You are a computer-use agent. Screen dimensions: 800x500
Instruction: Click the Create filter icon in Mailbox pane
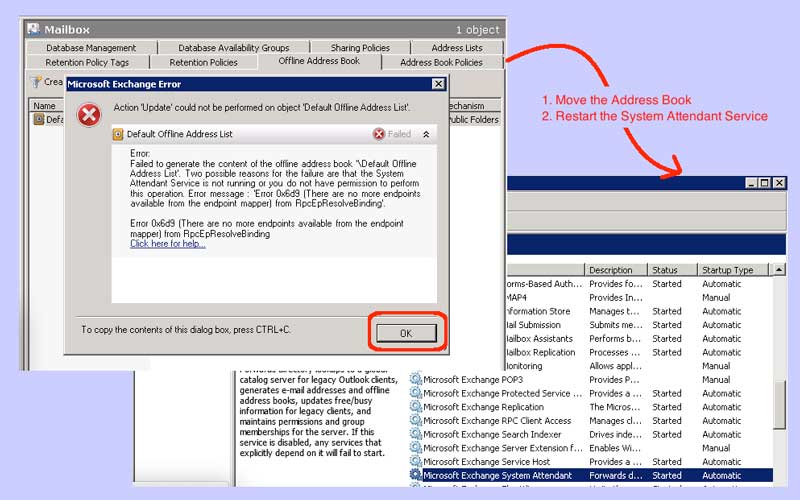[36, 82]
